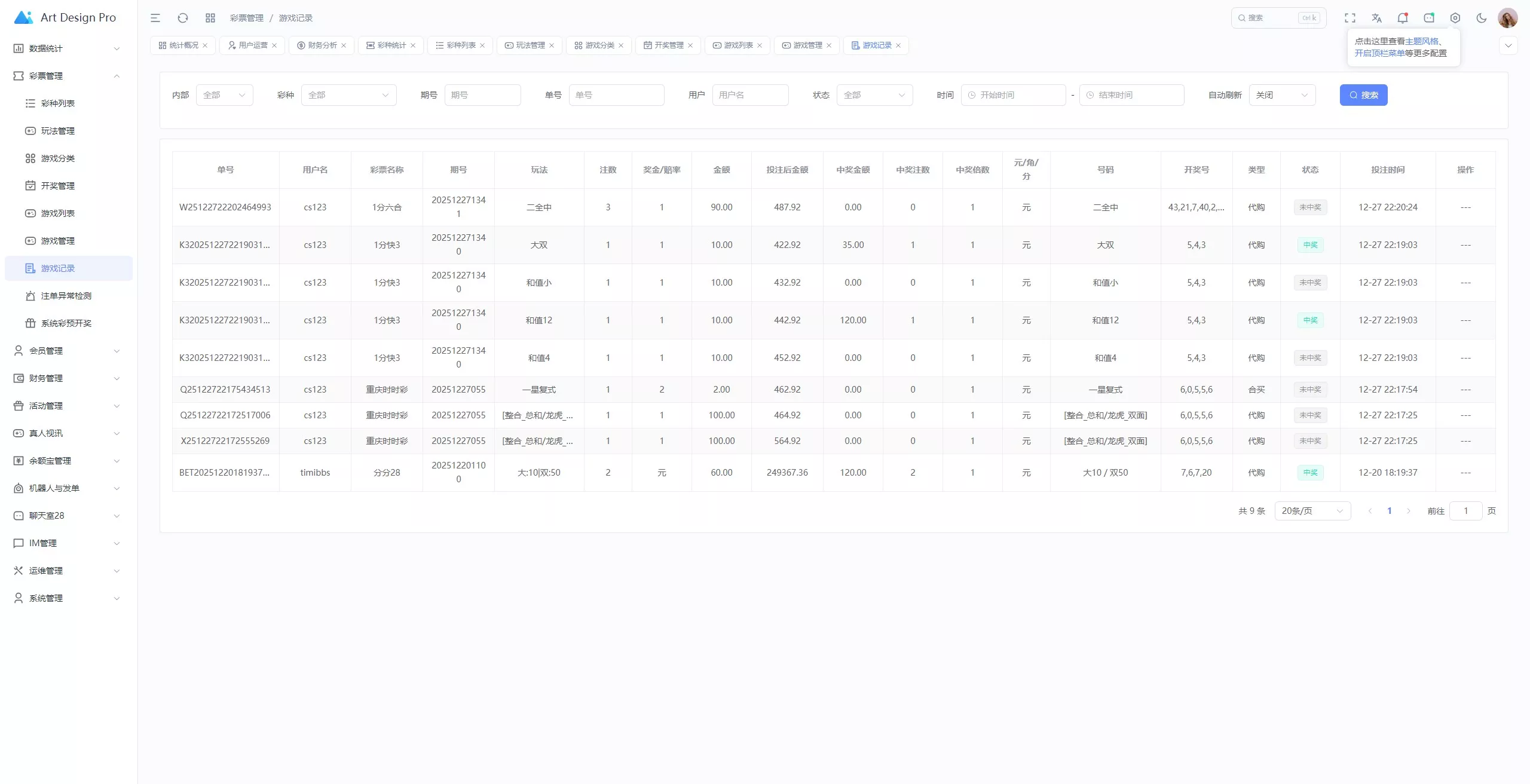1530x784 pixels.
Task: Open the 状态 filter dropdown
Action: pyautogui.click(x=874, y=95)
